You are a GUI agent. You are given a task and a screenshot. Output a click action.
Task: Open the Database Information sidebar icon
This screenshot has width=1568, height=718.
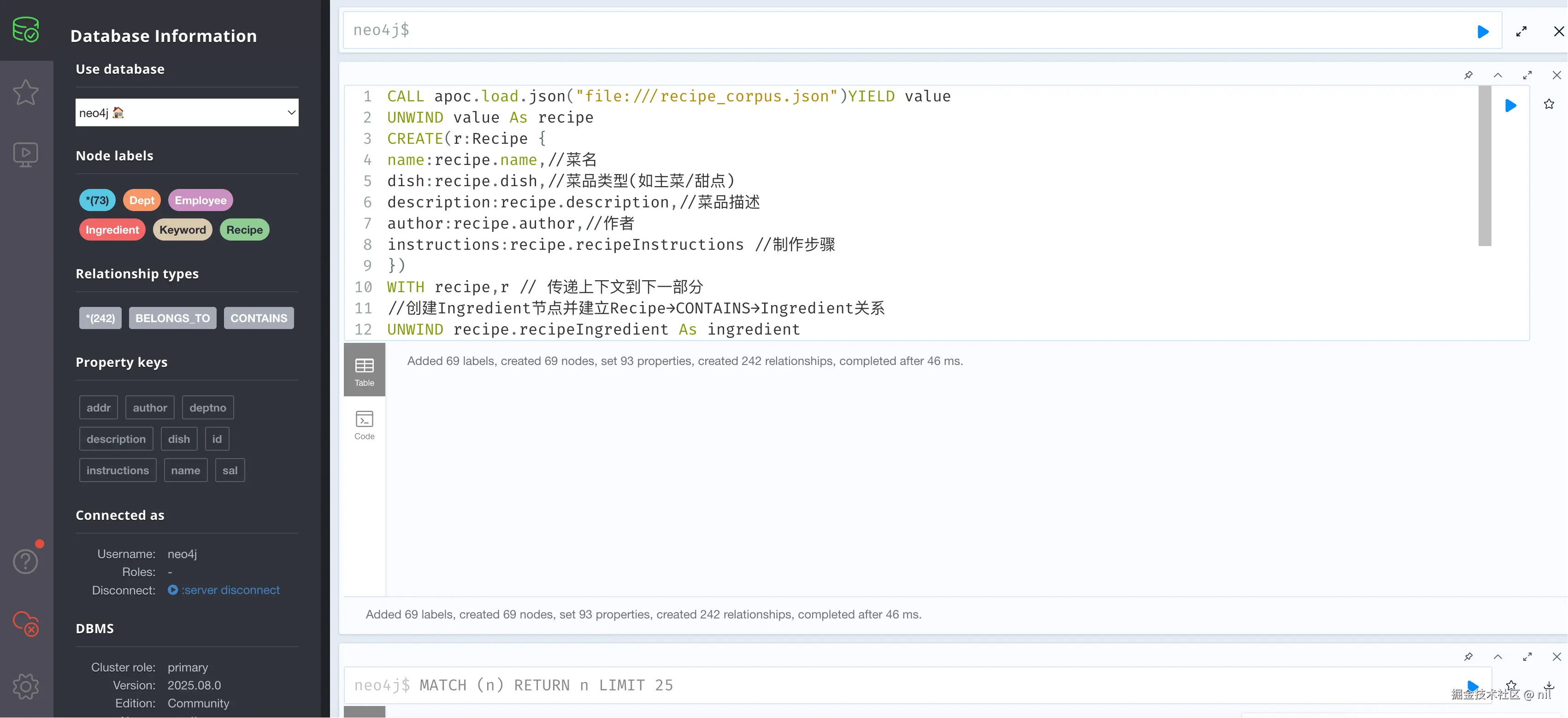click(x=25, y=29)
